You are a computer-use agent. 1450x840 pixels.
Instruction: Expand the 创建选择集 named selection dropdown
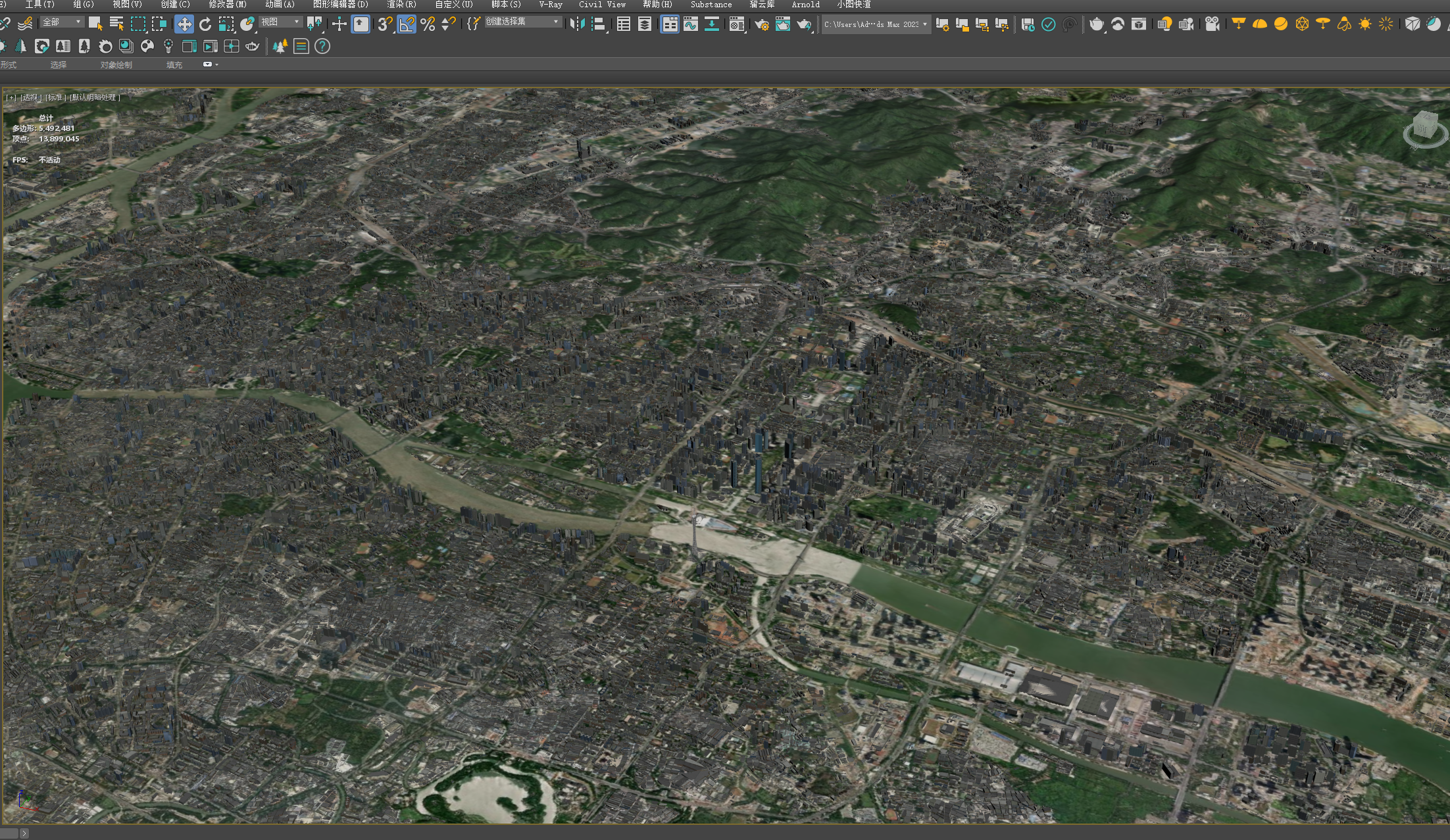[522, 22]
